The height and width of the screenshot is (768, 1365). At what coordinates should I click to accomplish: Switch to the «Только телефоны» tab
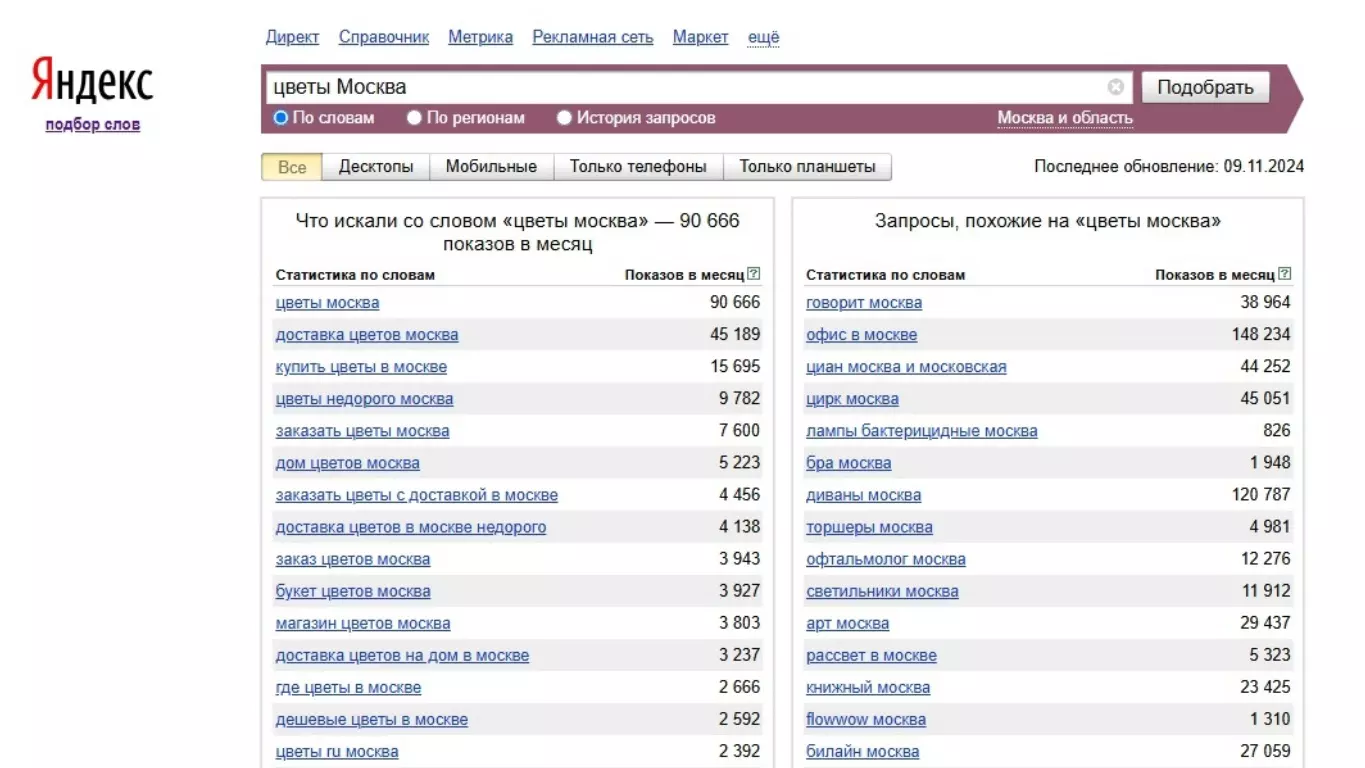(638, 167)
